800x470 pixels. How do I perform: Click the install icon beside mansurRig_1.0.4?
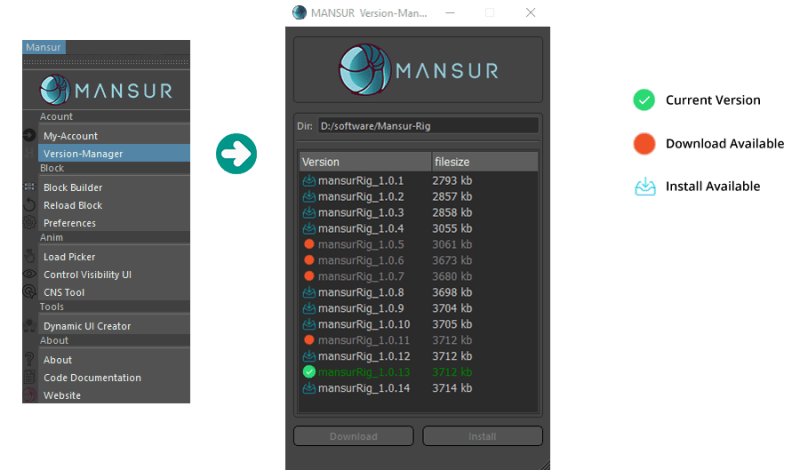coord(309,228)
